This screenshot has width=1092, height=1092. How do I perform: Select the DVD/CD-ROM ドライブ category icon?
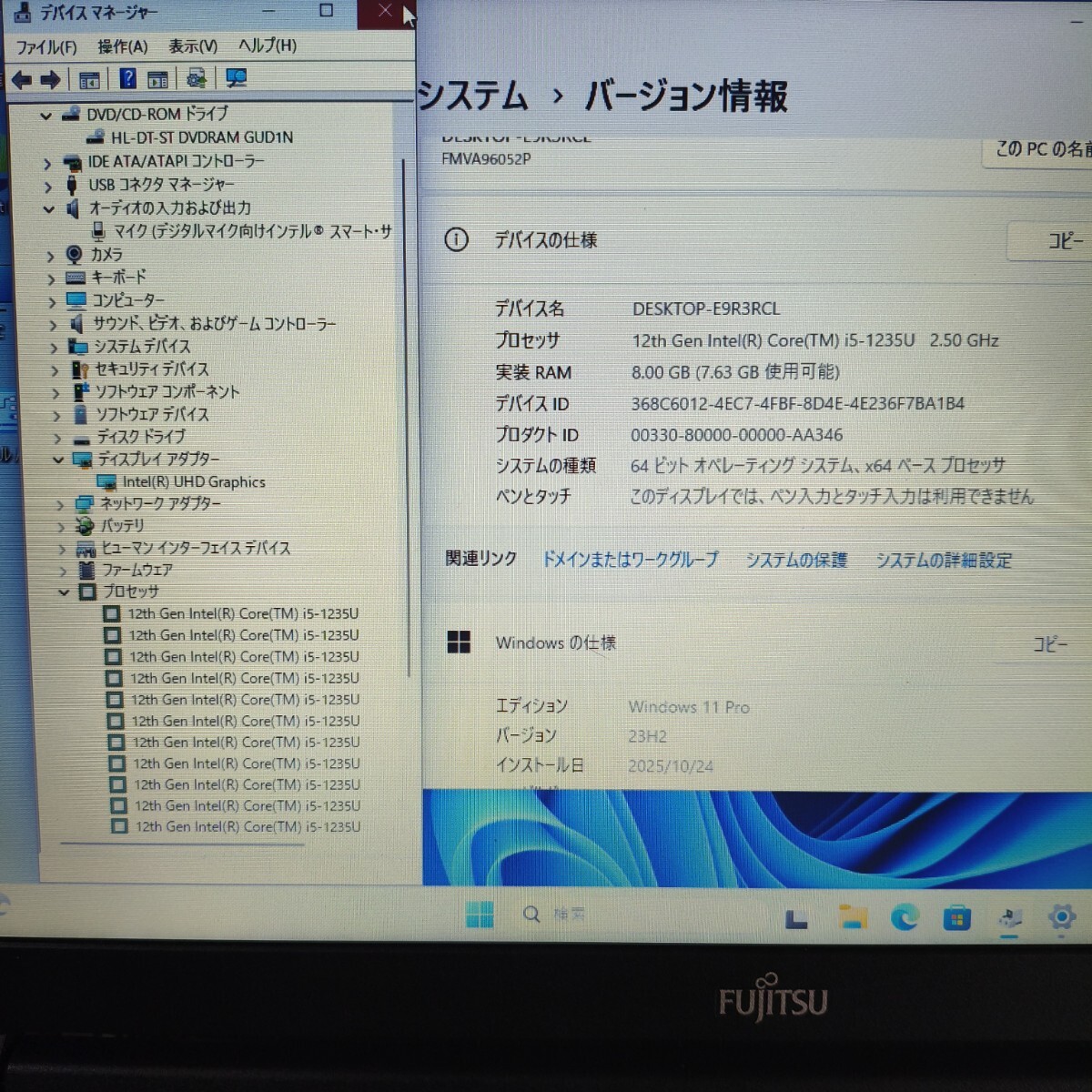point(71,115)
